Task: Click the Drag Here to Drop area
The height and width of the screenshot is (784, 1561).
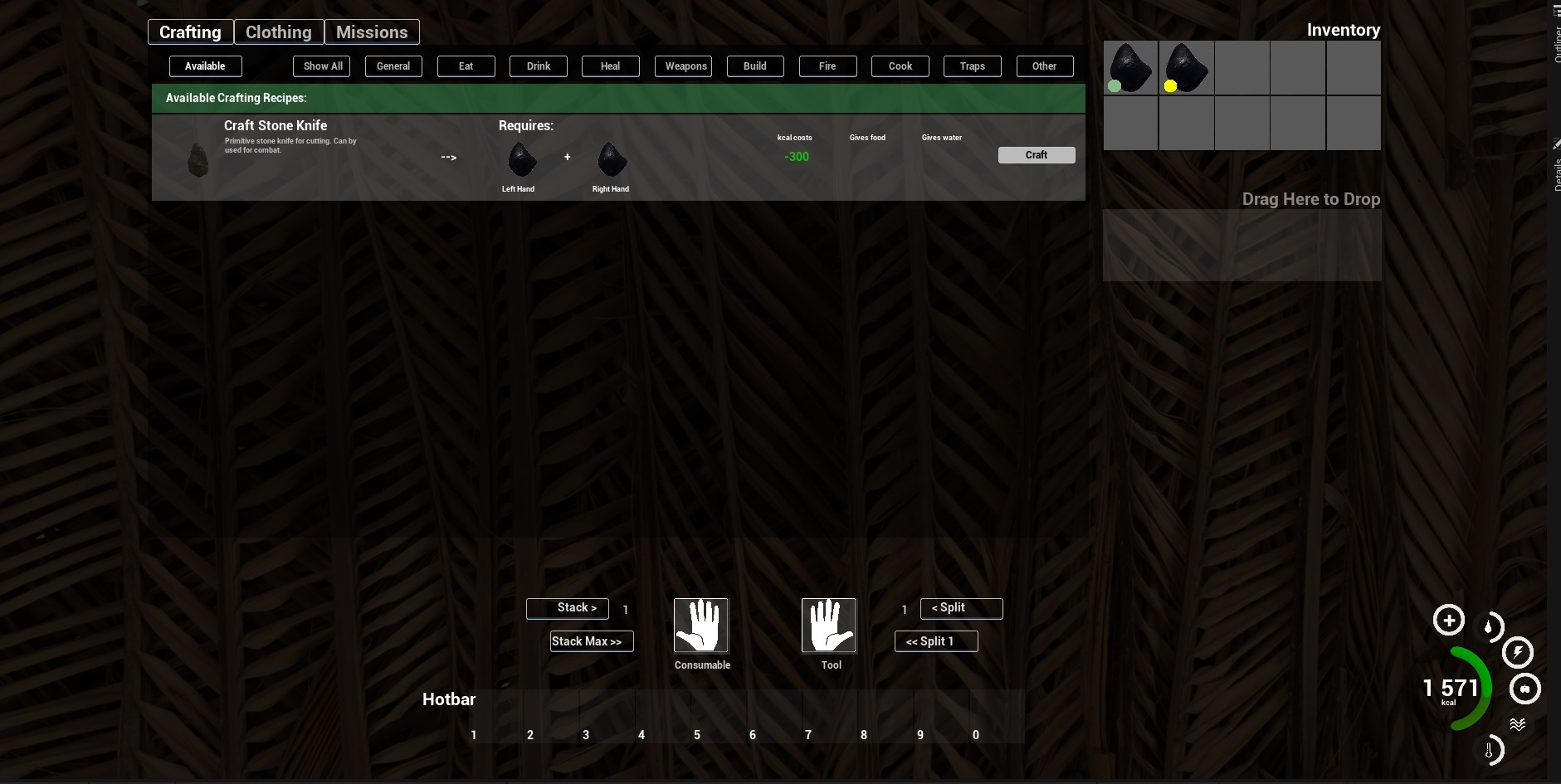Action: [1241, 245]
